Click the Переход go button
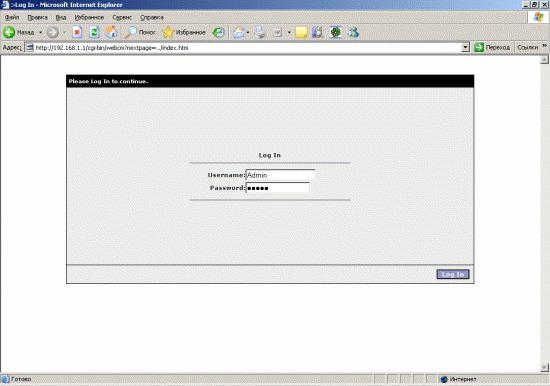This screenshot has width=550, height=386. pos(492,47)
